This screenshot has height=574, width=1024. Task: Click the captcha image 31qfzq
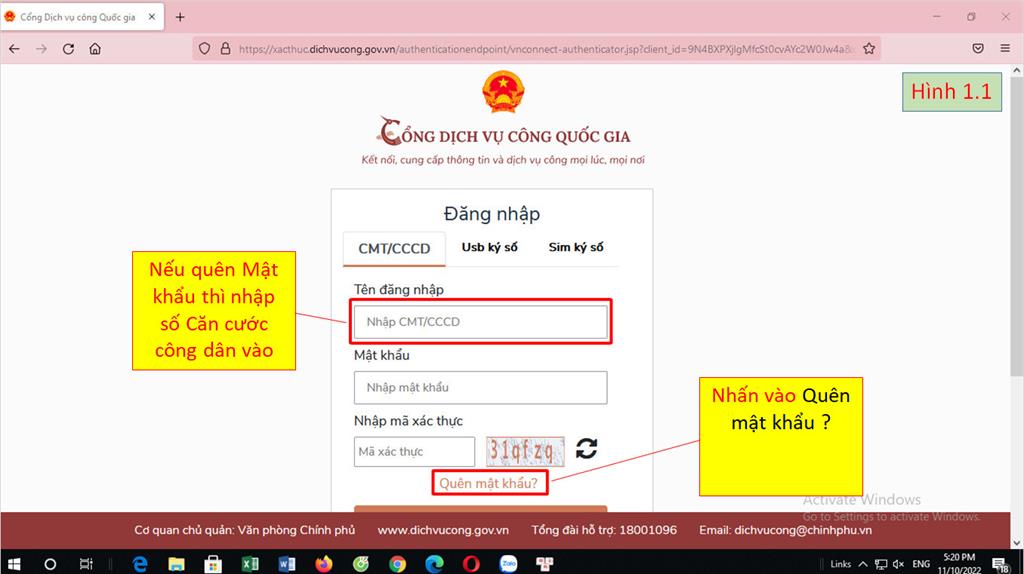coord(525,451)
